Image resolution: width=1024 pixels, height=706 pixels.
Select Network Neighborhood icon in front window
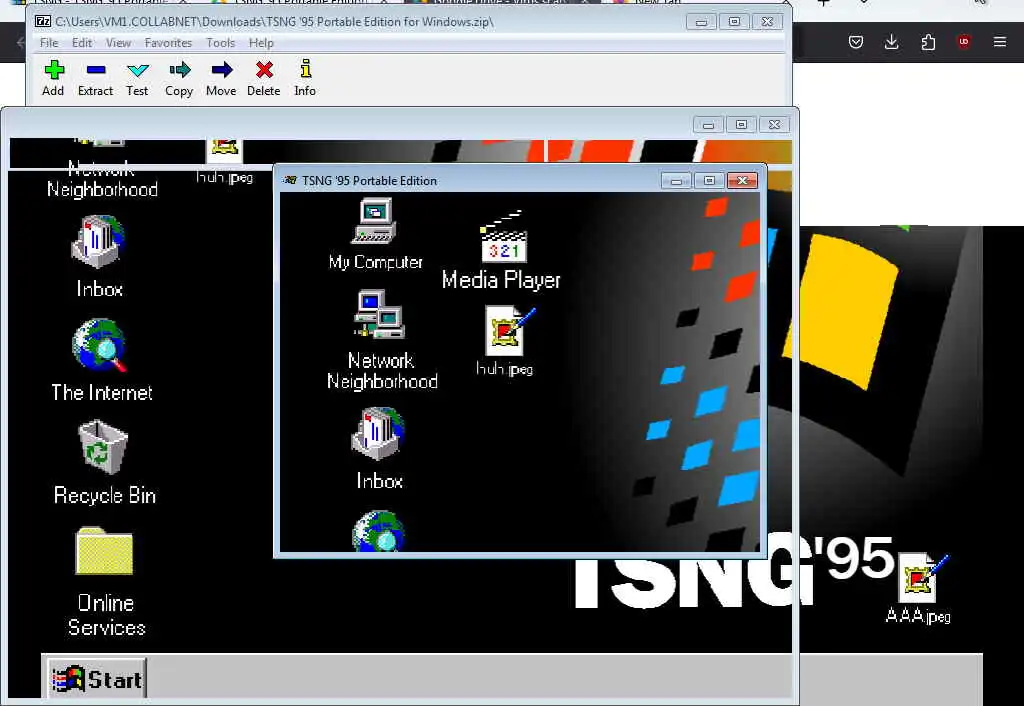pos(379,314)
